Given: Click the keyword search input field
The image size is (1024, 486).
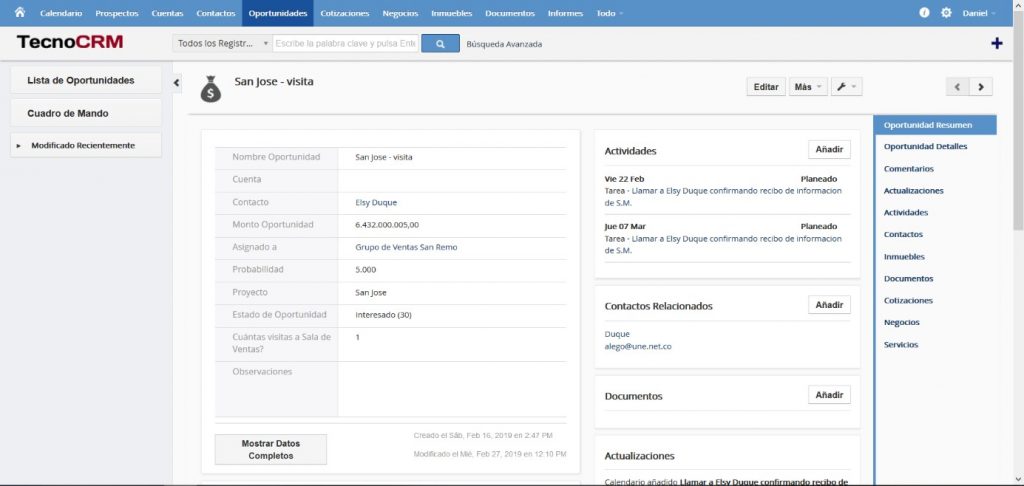Looking at the screenshot, I should tap(345, 44).
